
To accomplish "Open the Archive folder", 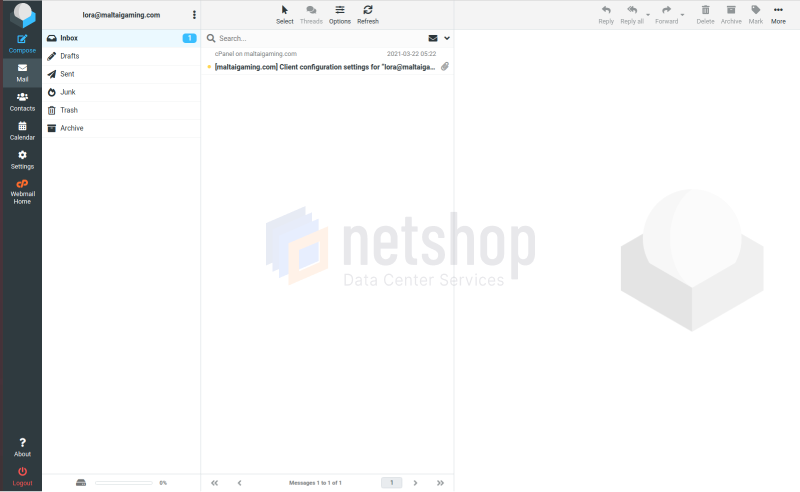I will (121, 128).
